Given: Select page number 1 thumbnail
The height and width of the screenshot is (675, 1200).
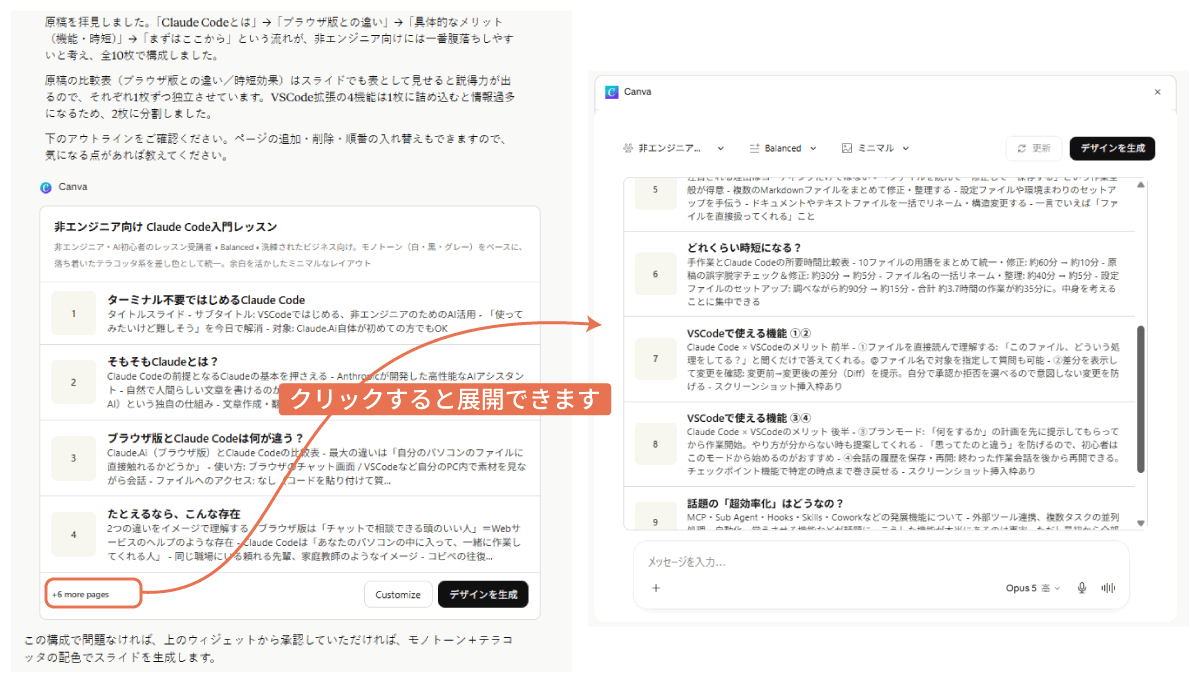Looking at the screenshot, I should 74,314.
